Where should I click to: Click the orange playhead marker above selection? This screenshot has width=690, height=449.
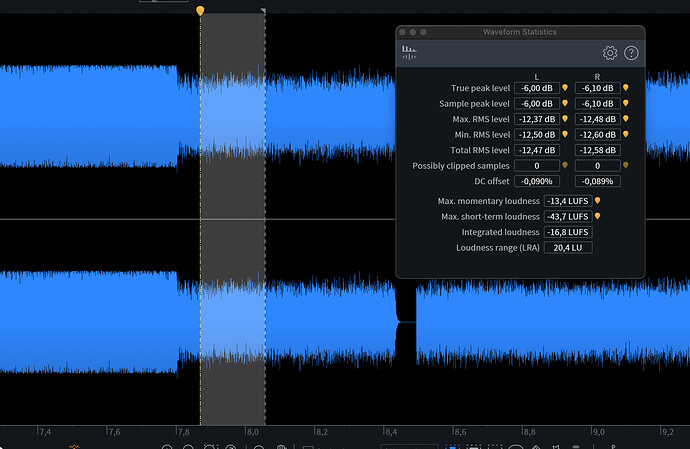(x=200, y=10)
